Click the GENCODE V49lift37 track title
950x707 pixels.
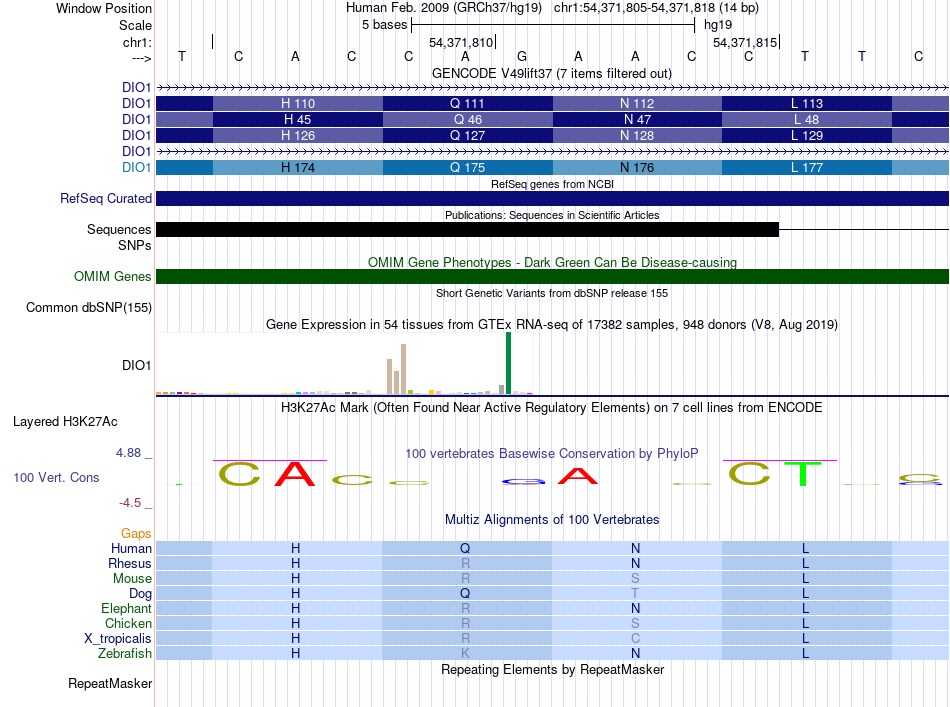[x=551, y=73]
